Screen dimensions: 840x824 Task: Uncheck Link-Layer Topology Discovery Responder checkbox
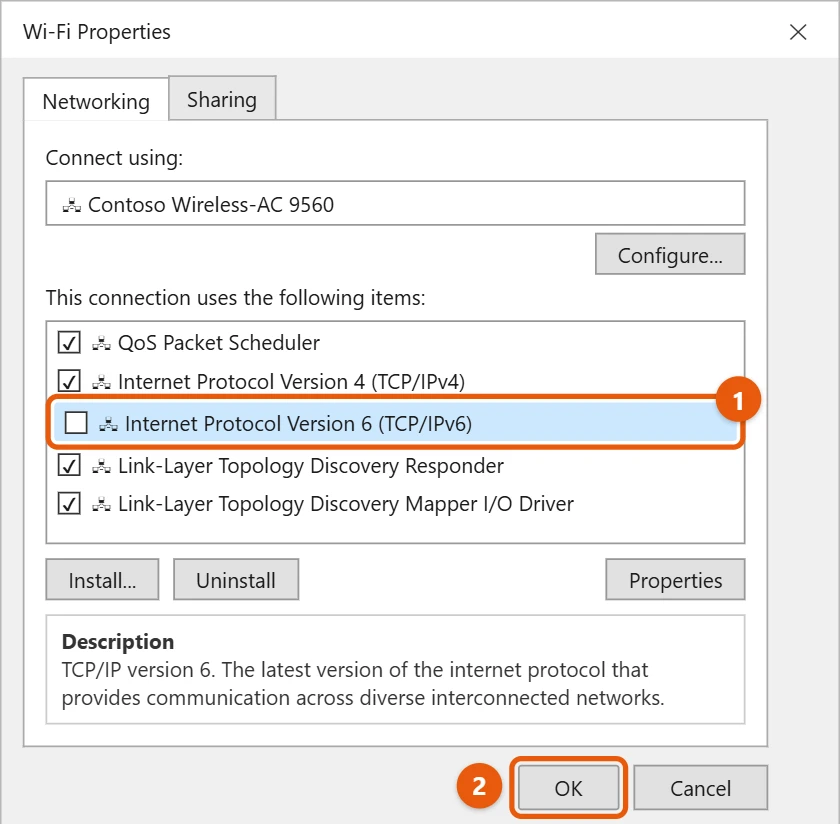coord(69,466)
